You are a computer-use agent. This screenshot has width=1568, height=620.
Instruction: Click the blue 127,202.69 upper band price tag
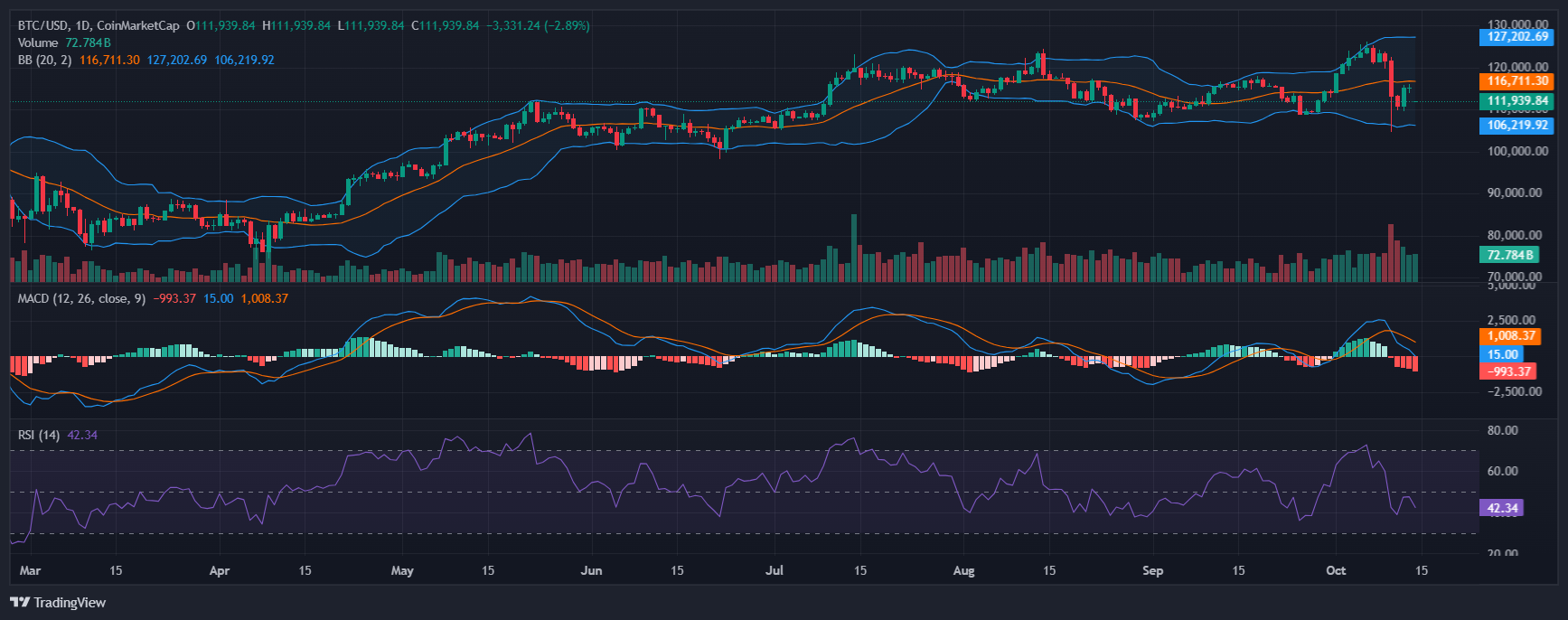point(1517,37)
